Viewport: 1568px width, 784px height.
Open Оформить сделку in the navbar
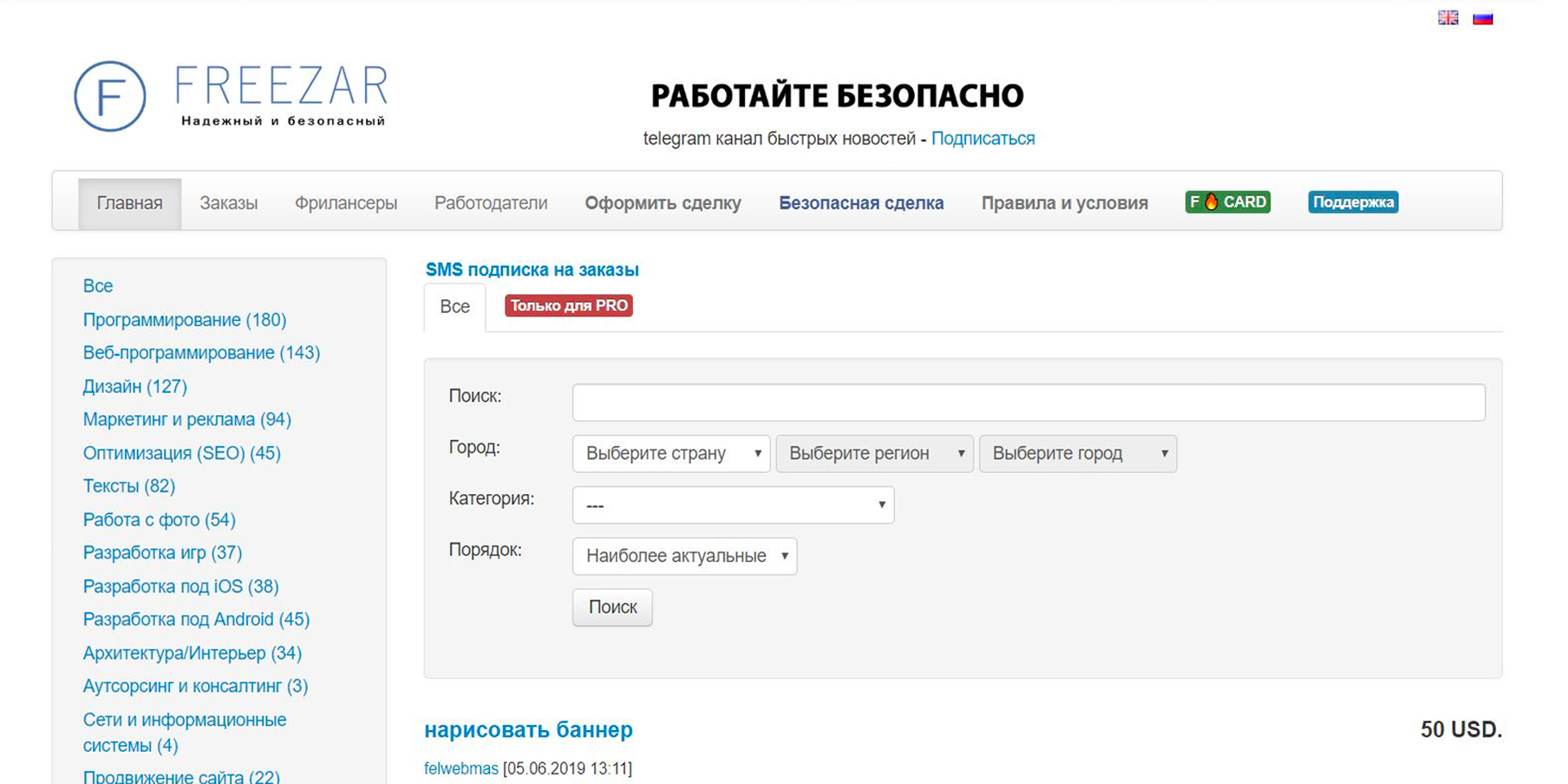(x=663, y=203)
